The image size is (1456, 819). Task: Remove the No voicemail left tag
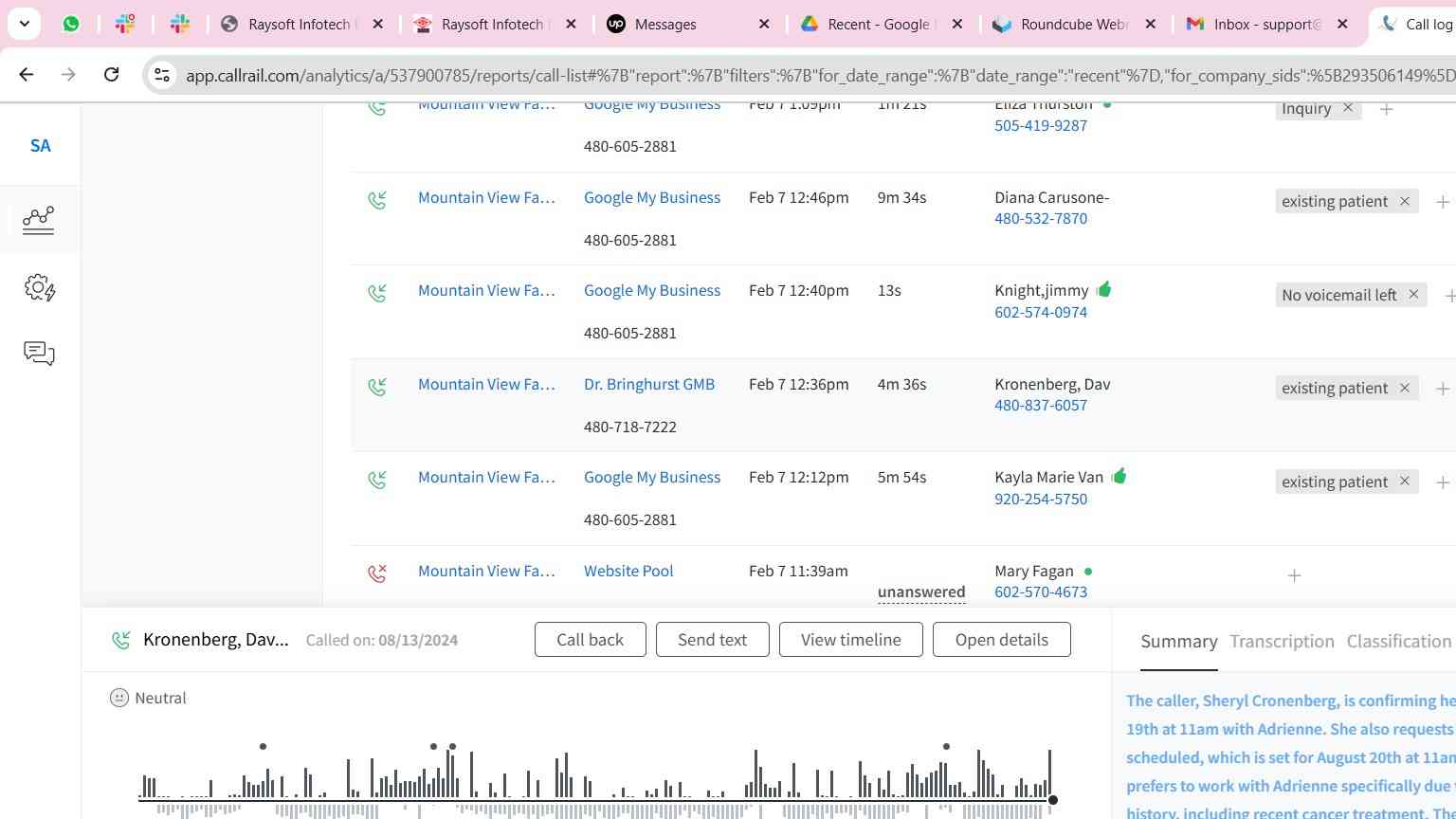point(1413,295)
